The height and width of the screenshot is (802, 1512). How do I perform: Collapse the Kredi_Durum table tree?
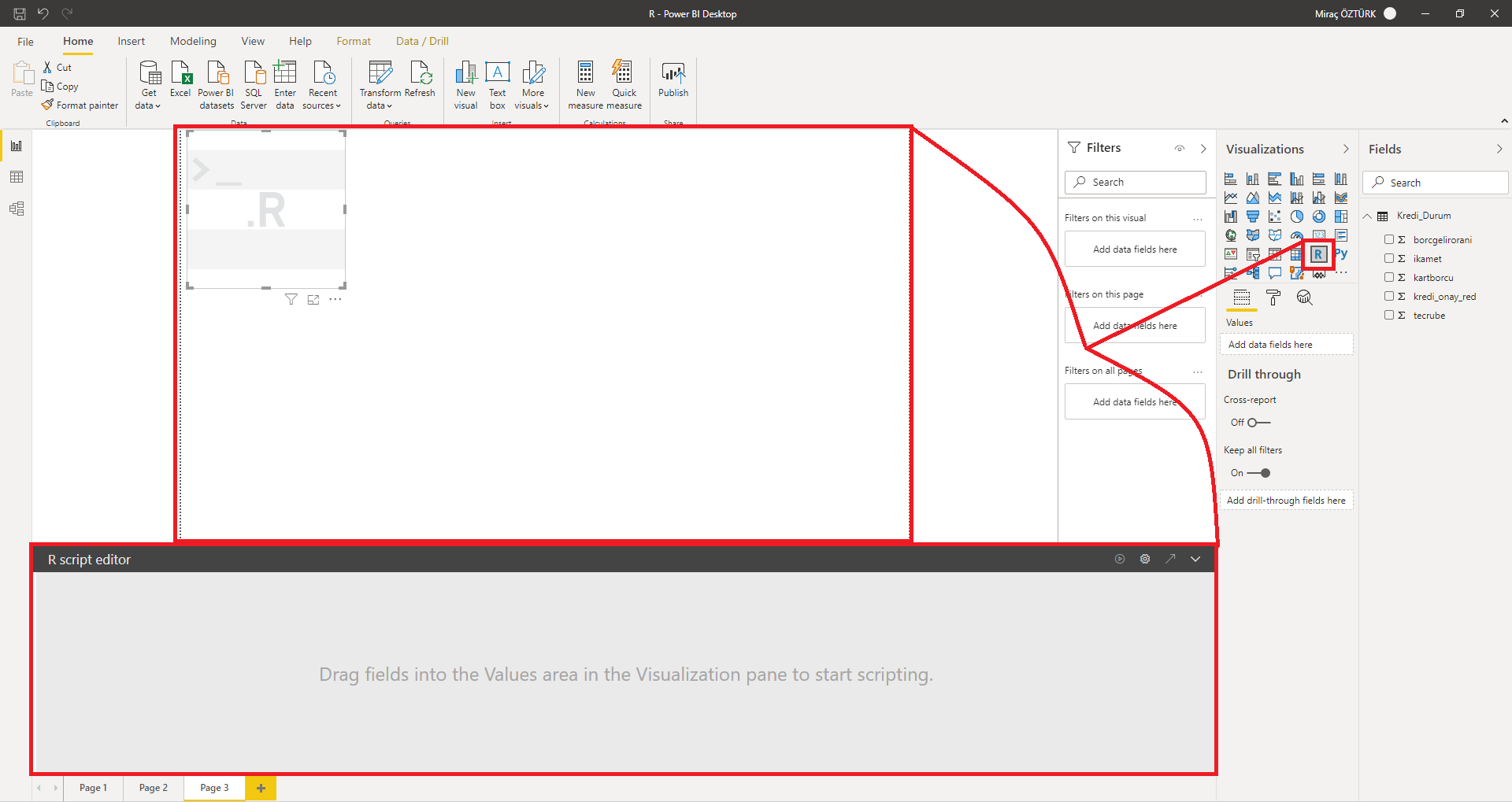[x=1368, y=216]
